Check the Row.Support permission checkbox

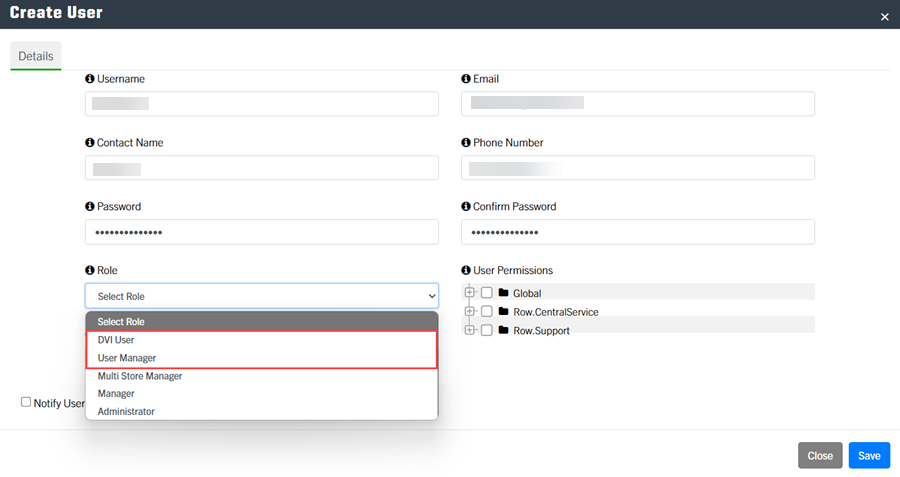(x=487, y=330)
